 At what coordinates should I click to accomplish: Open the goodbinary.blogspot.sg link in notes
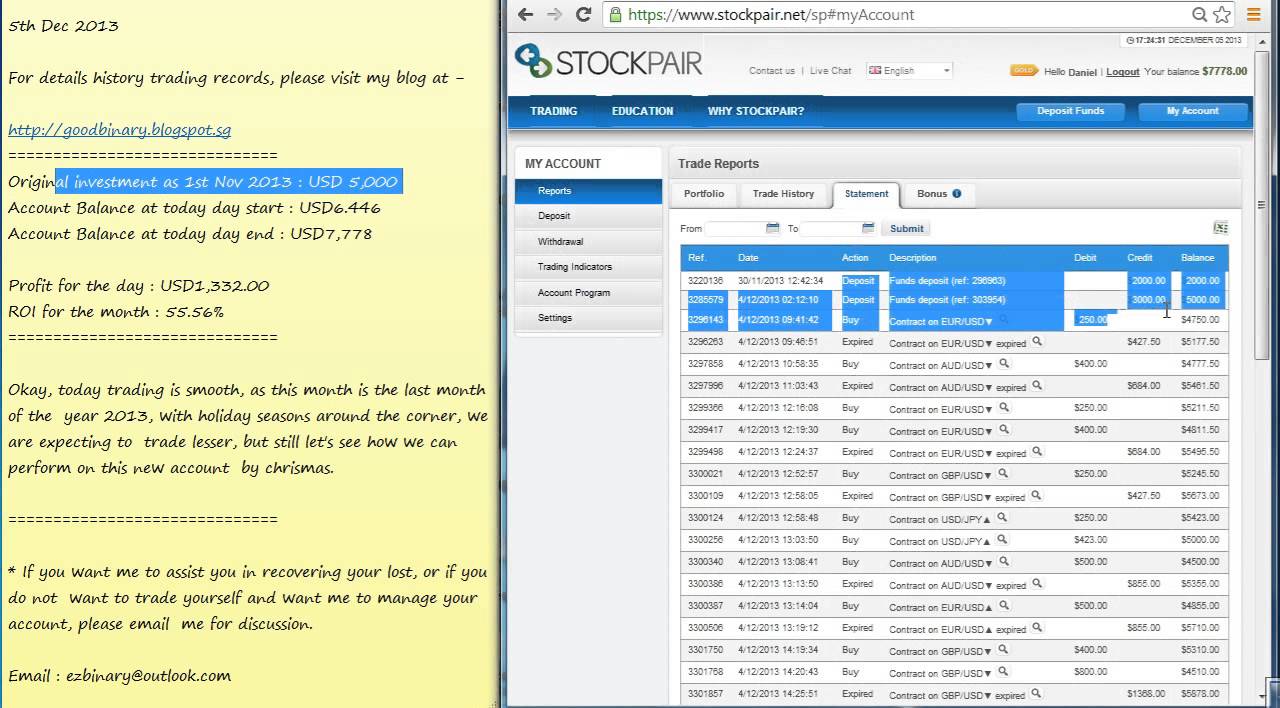[x=120, y=130]
